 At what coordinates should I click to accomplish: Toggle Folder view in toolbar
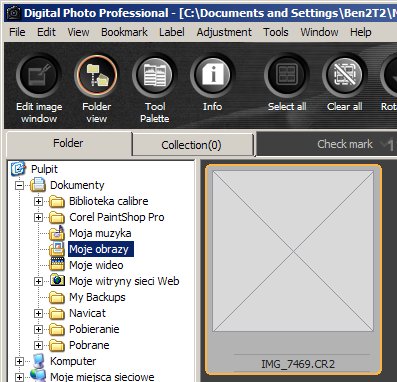(x=96, y=76)
